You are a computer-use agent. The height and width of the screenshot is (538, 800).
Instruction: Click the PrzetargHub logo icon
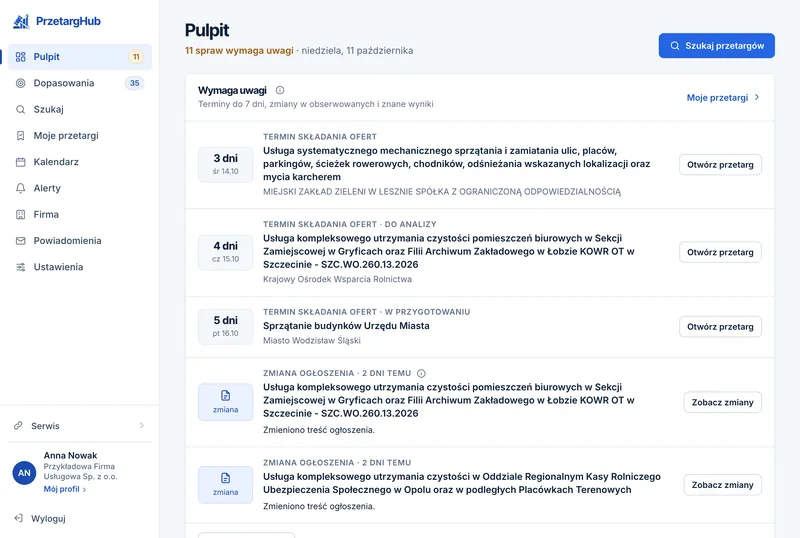pyautogui.click(x=21, y=21)
